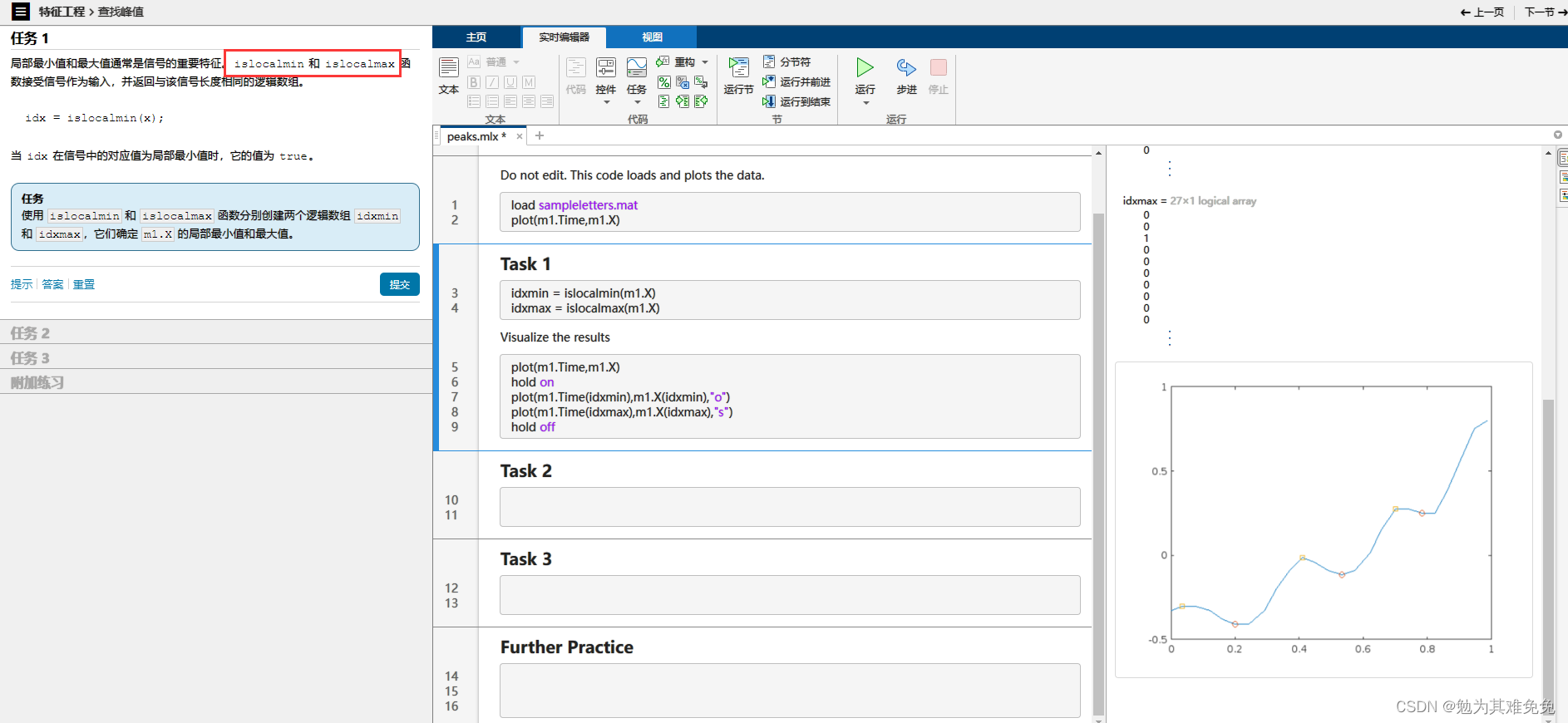The height and width of the screenshot is (723, 1568).
Task: Increase code indent with the arrow icon
Action: 683,101
